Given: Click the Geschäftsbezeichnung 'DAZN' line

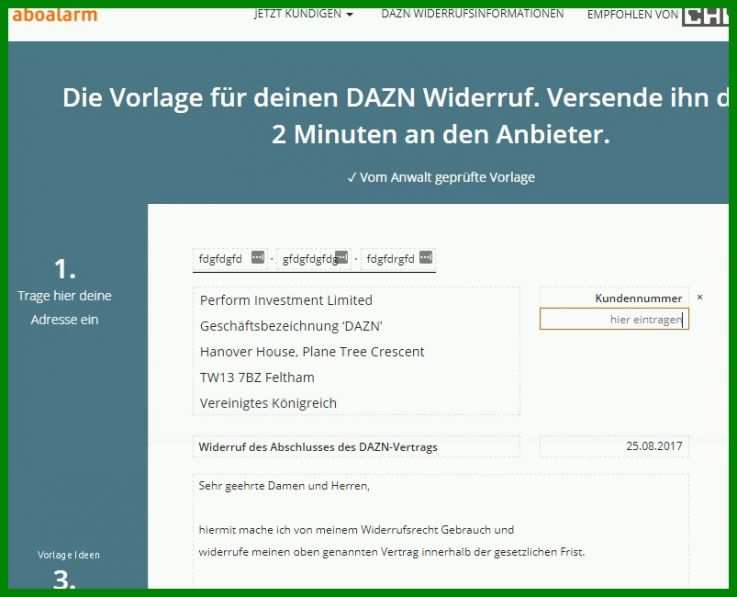Looking at the screenshot, I should pos(291,326).
